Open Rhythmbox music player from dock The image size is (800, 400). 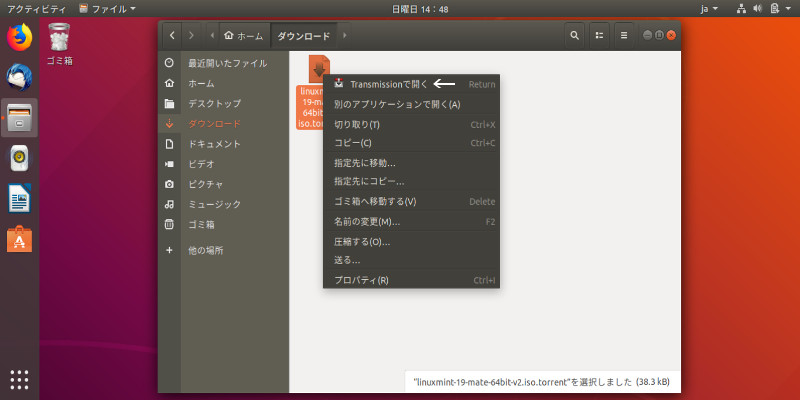pyautogui.click(x=19, y=158)
